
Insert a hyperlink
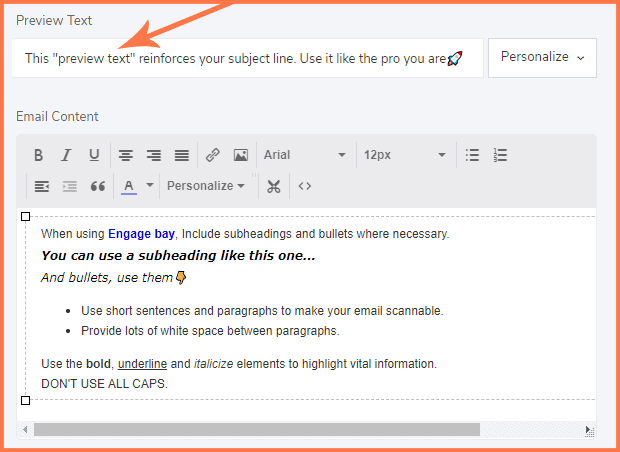(213, 155)
